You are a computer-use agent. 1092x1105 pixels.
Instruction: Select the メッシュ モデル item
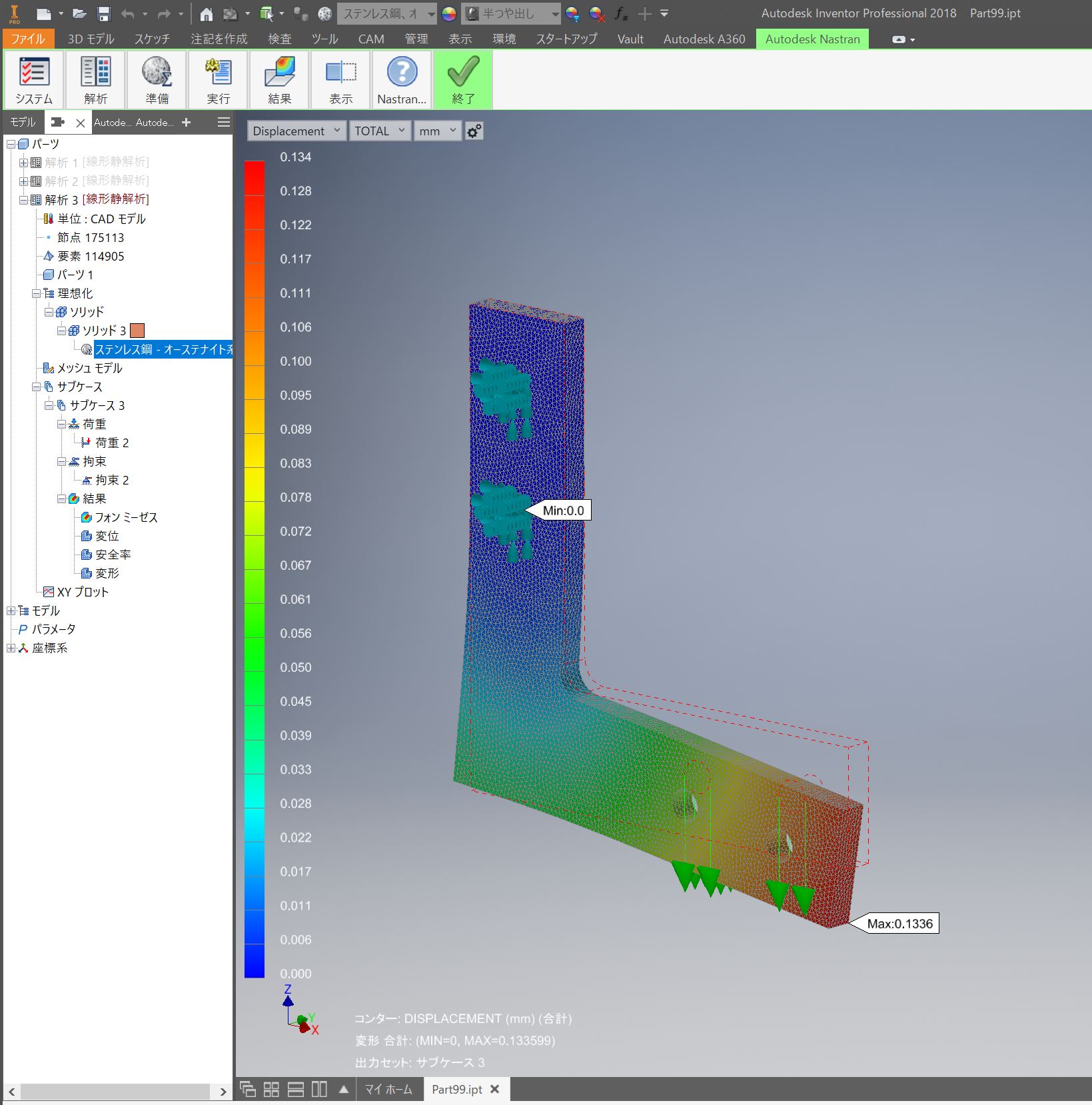pos(89,368)
